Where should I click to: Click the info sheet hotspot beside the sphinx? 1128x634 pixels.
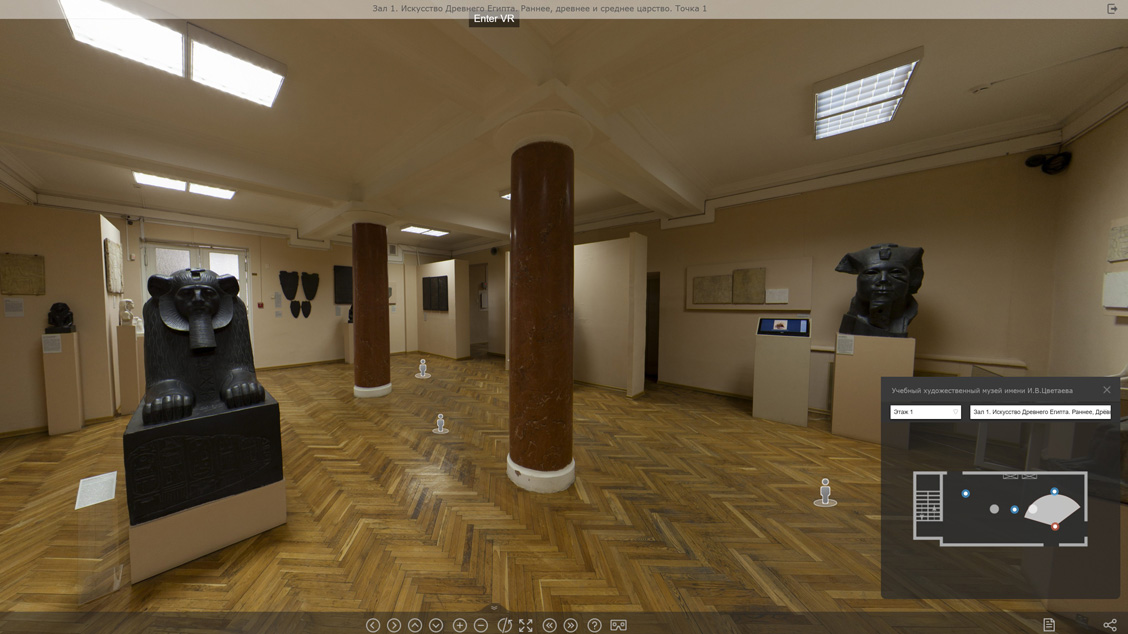(x=96, y=490)
